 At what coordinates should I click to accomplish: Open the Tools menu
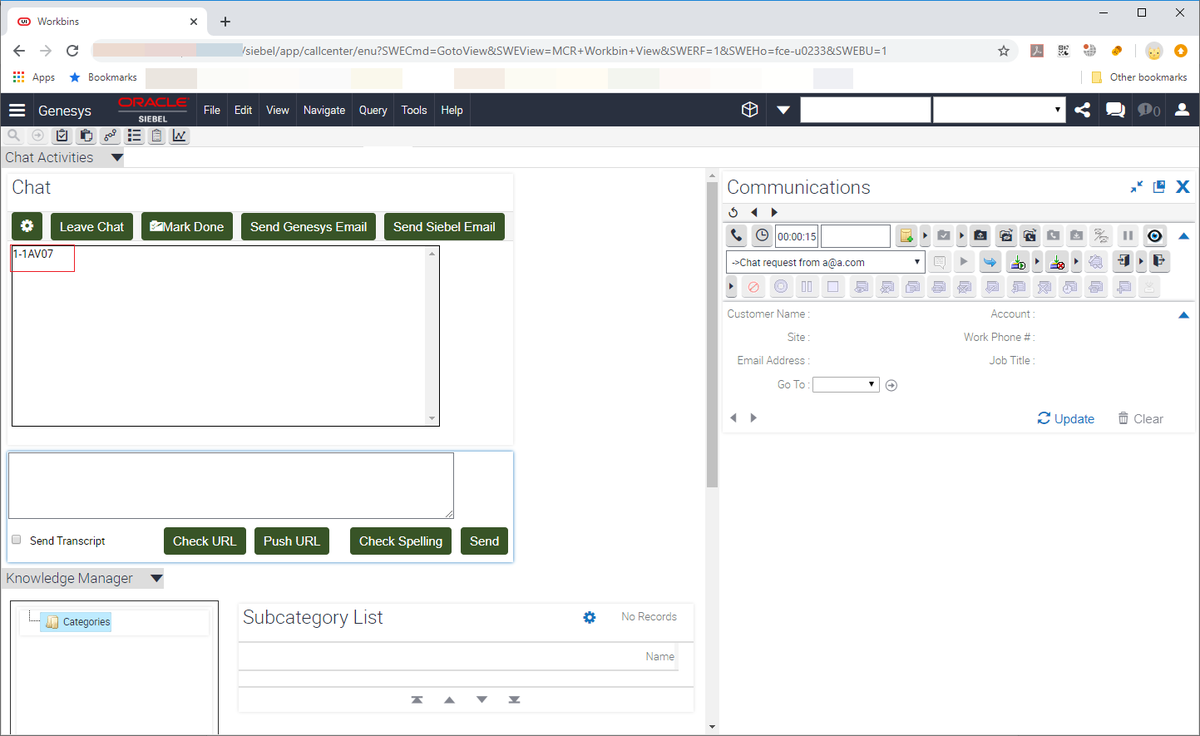click(414, 110)
